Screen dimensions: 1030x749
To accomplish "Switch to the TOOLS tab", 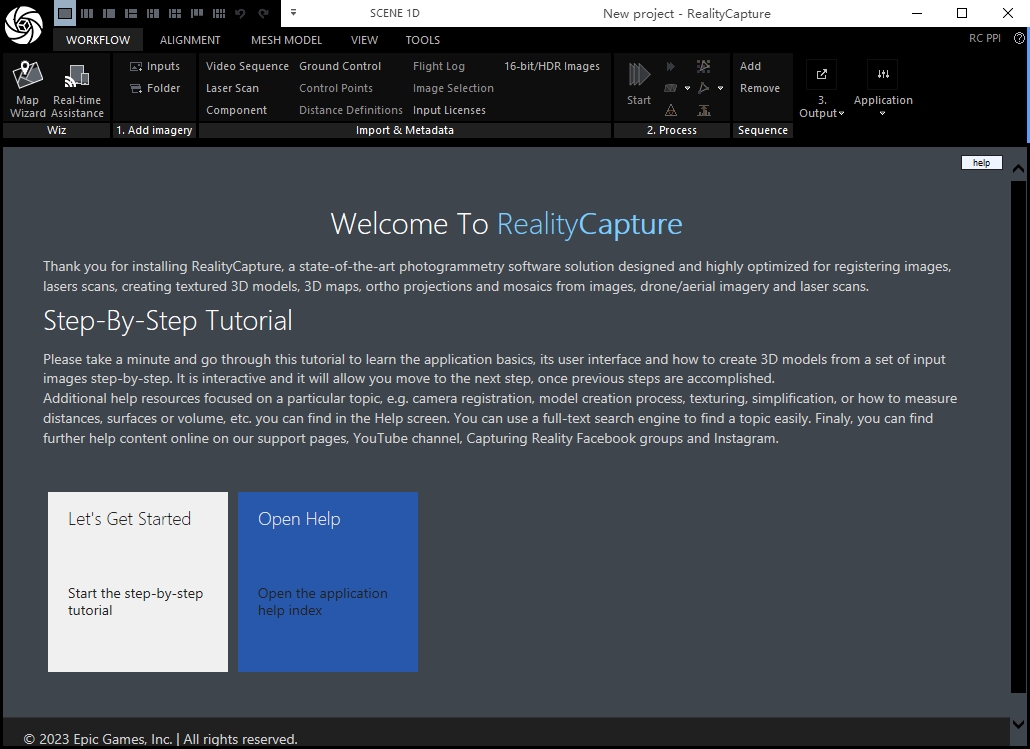I will tap(422, 40).
